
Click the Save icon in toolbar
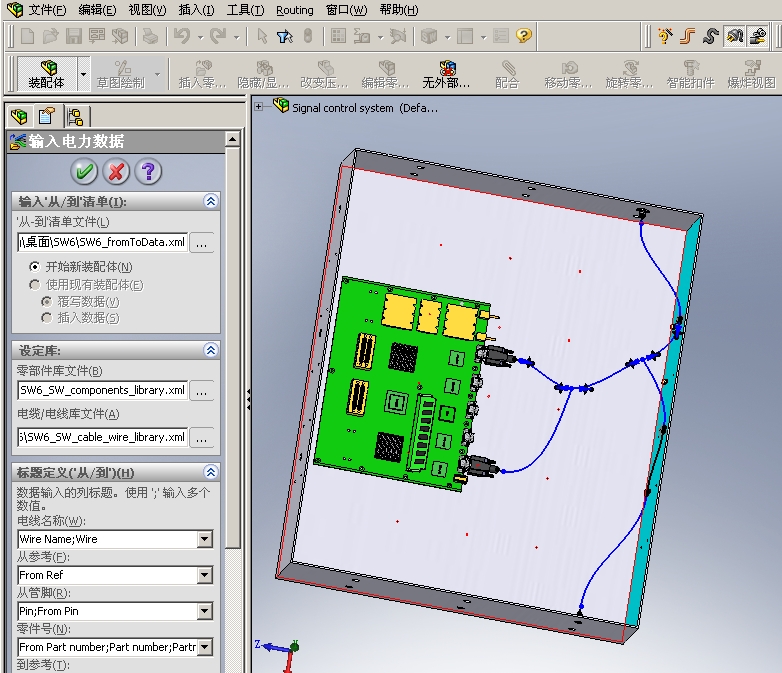[74, 36]
